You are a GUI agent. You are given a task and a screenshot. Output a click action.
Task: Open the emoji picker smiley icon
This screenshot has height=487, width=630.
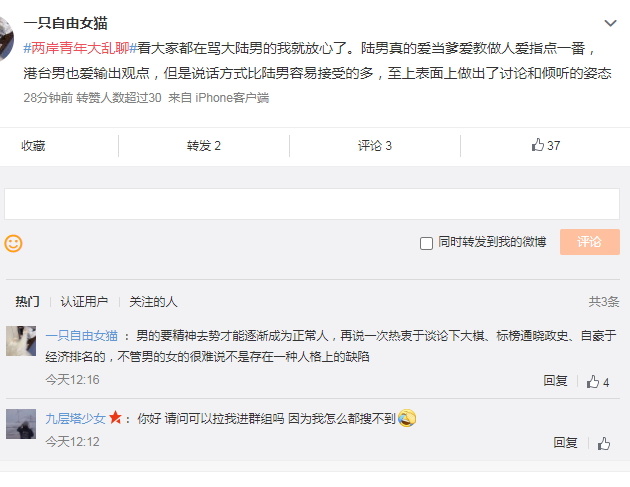pos(13,244)
